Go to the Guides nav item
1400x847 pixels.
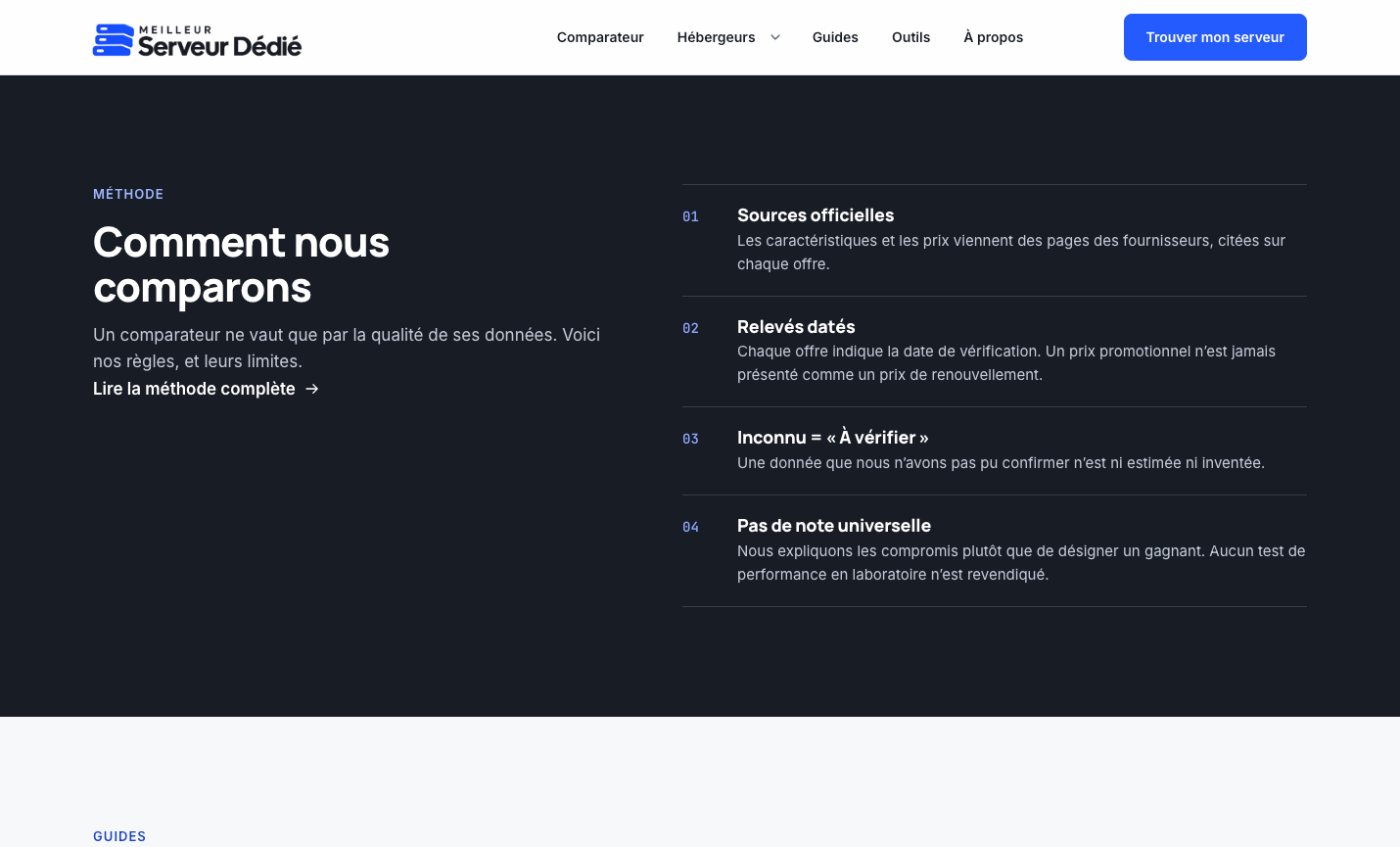pyautogui.click(x=835, y=37)
